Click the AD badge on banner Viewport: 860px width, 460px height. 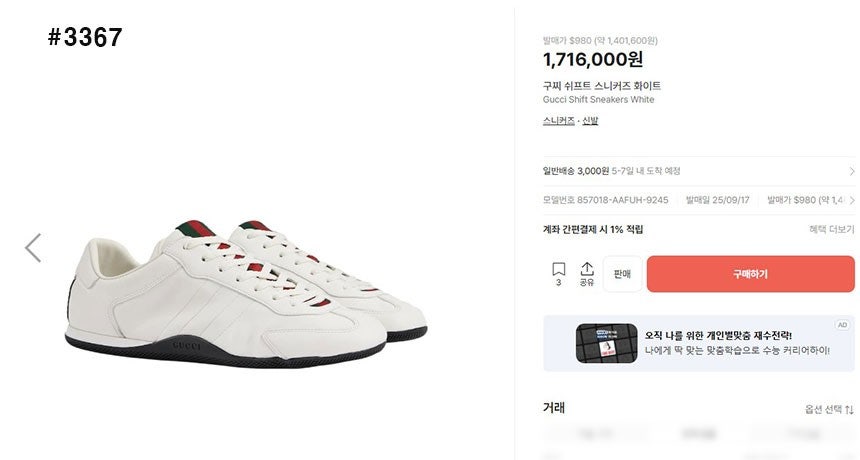click(842, 325)
